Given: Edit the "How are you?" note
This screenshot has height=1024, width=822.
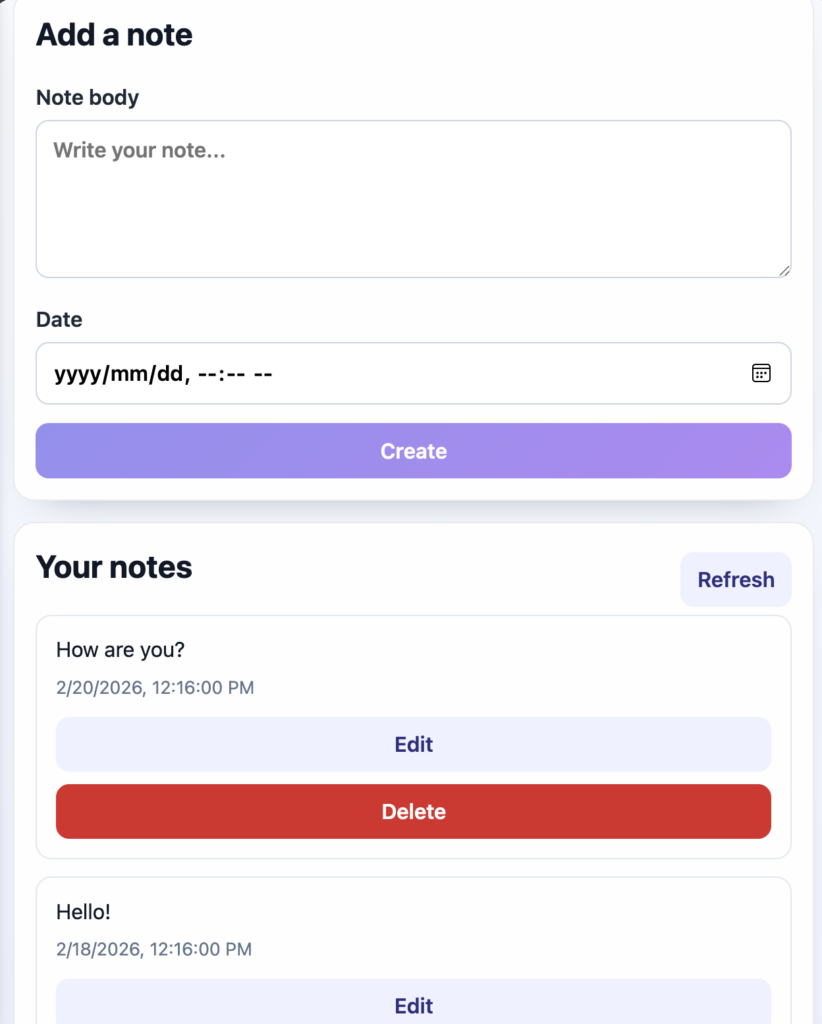Looking at the screenshot, I should (413, 744).
